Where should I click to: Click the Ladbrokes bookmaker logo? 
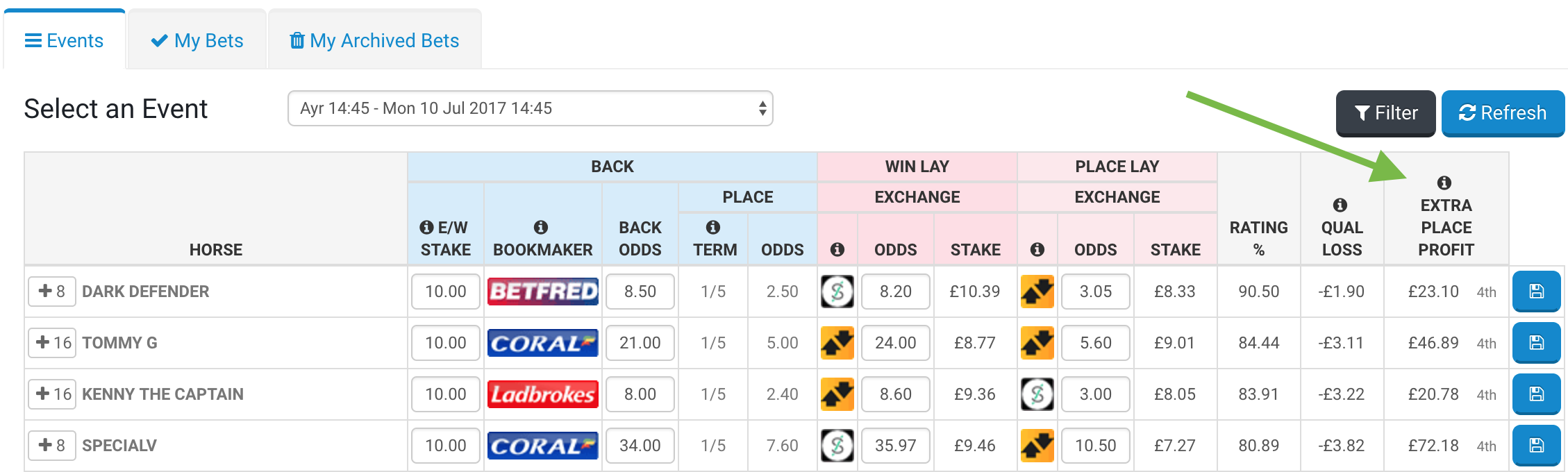542,394
